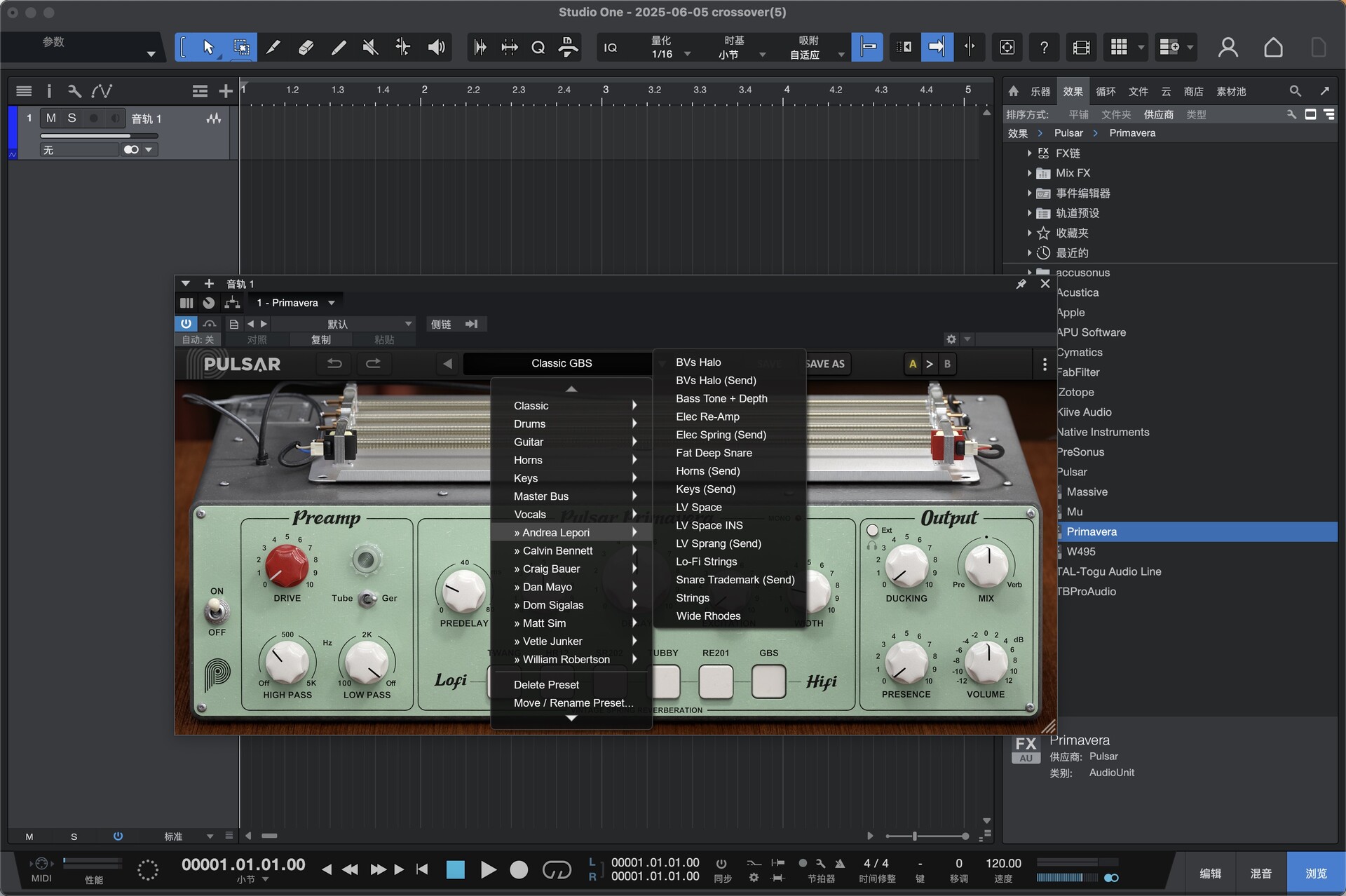
Task: Go to the Start page home icon
Action: pos(1273,47)
